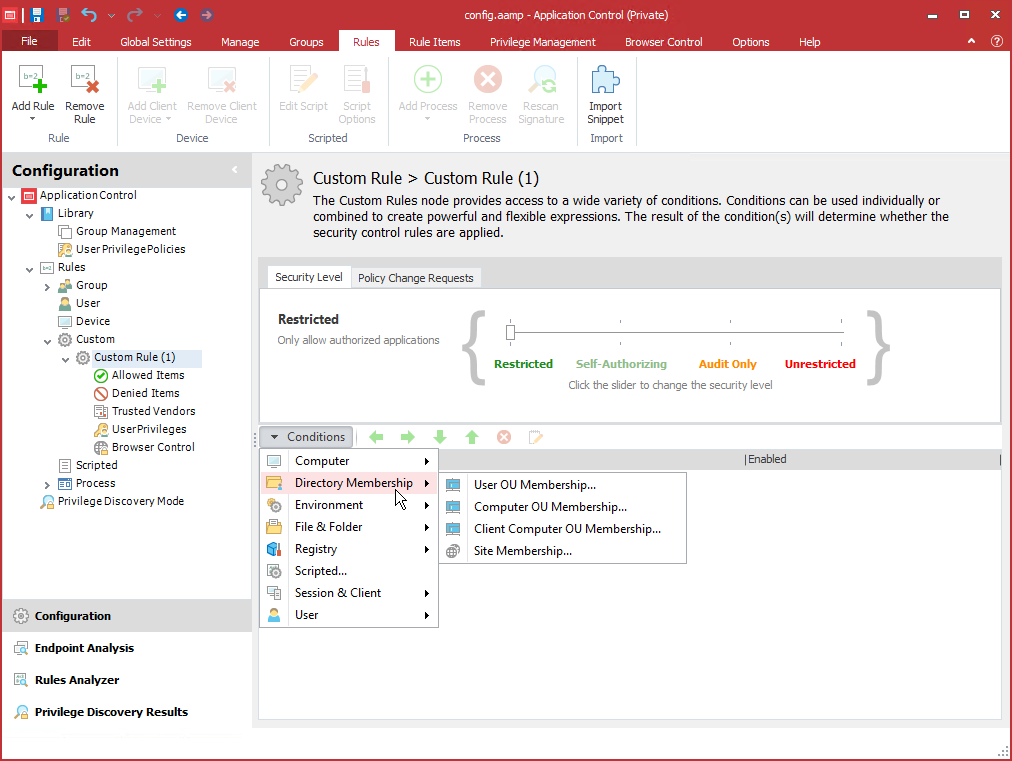The image size is (1012, 761).
Task: Open Privilege Discovery Results view
Action: (126, 712)
